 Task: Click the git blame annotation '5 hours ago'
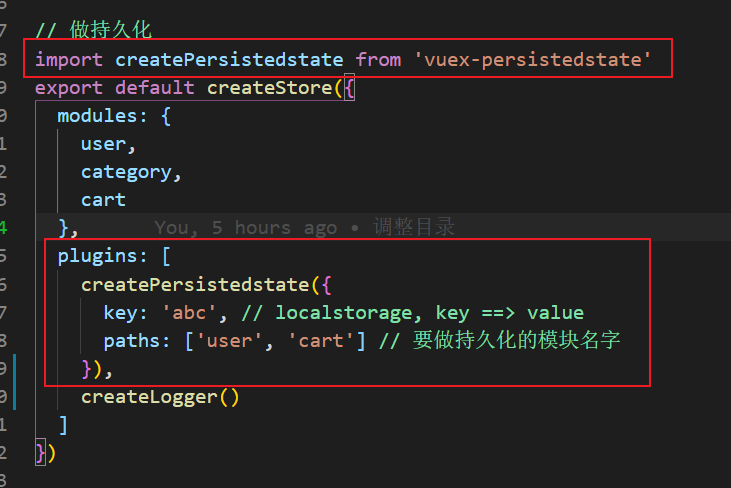284,228
